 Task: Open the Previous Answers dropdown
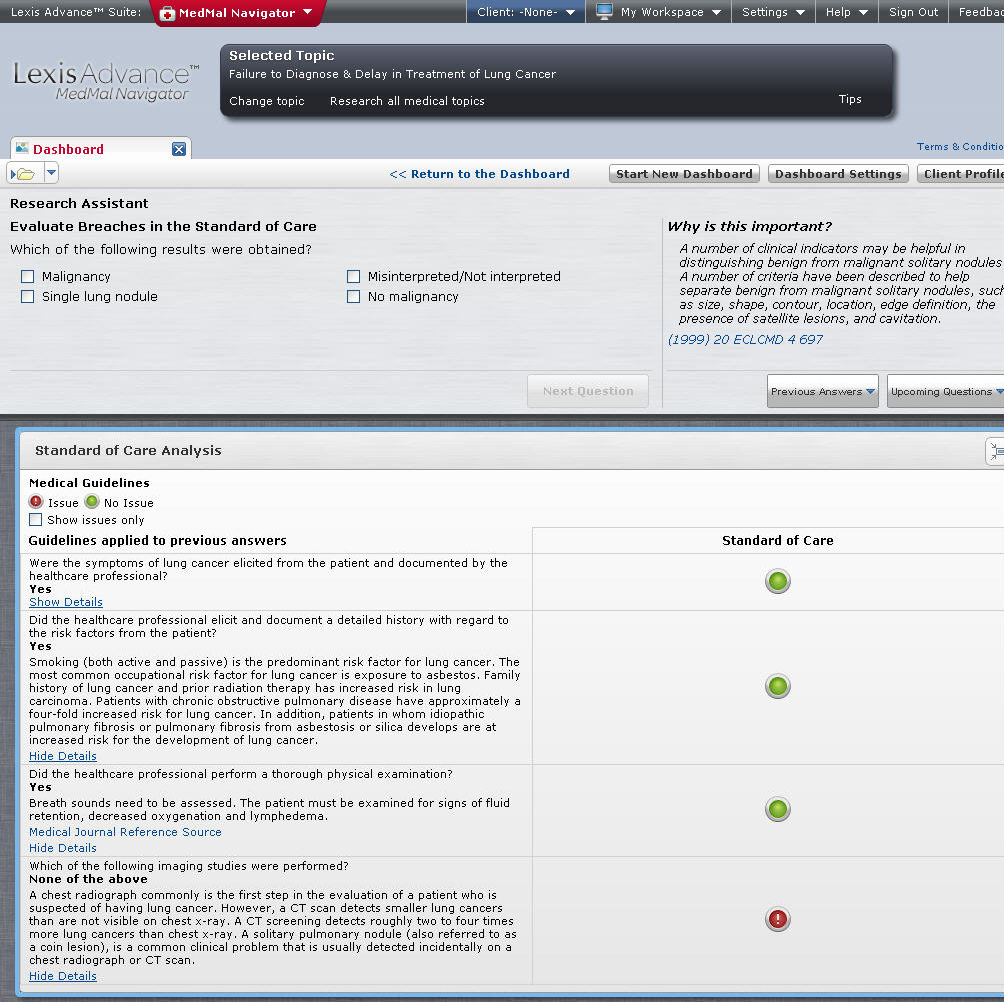(x=822, y=391)
